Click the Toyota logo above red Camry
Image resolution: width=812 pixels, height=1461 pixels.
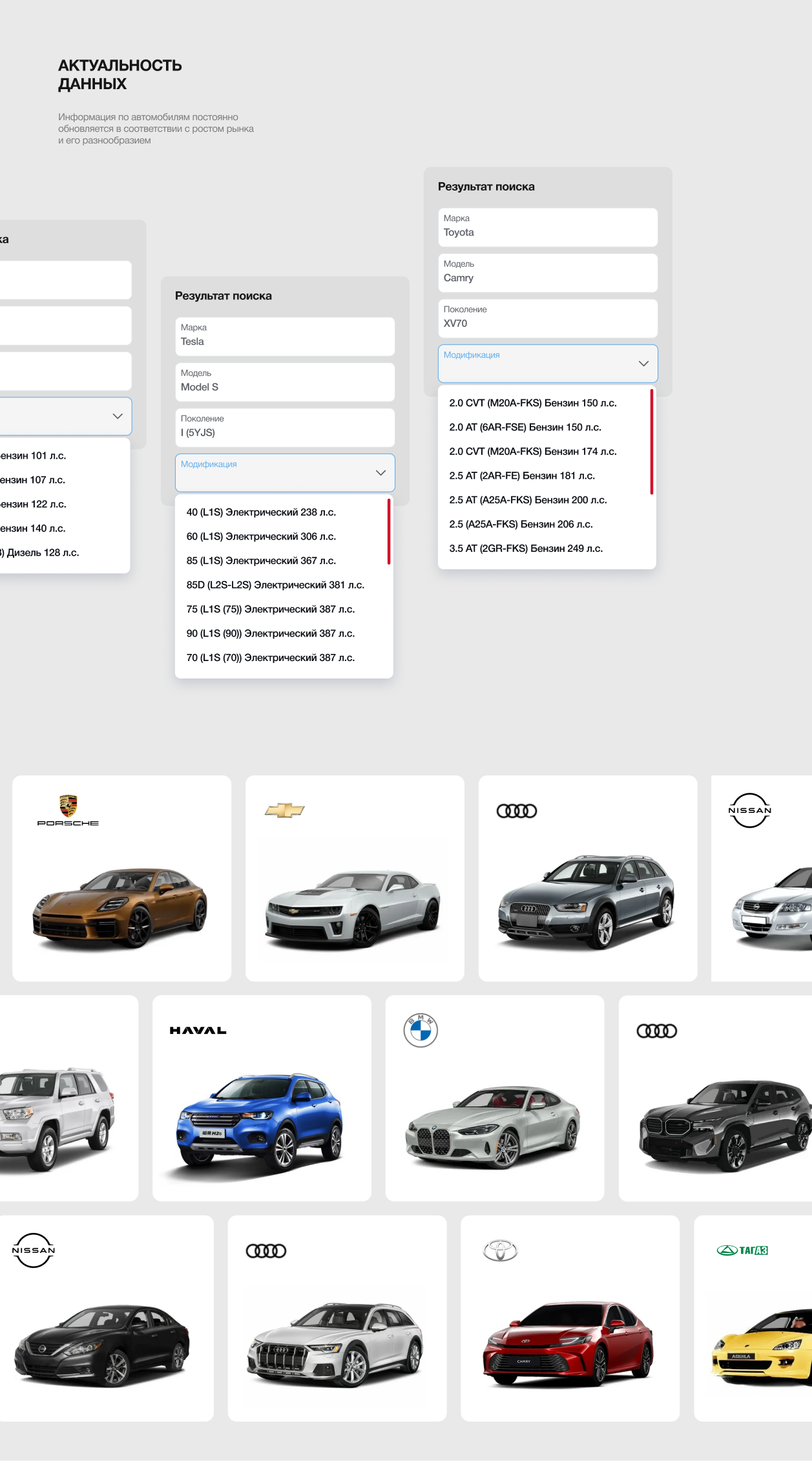coord(501,1250)
